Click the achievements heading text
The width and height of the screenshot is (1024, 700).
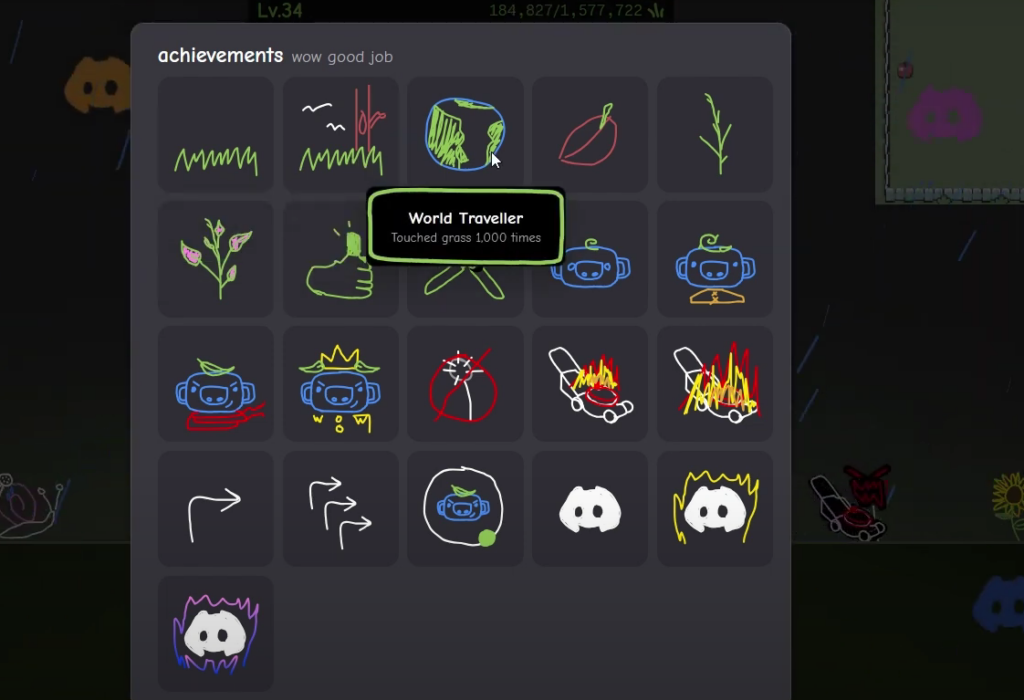point(220,56)
